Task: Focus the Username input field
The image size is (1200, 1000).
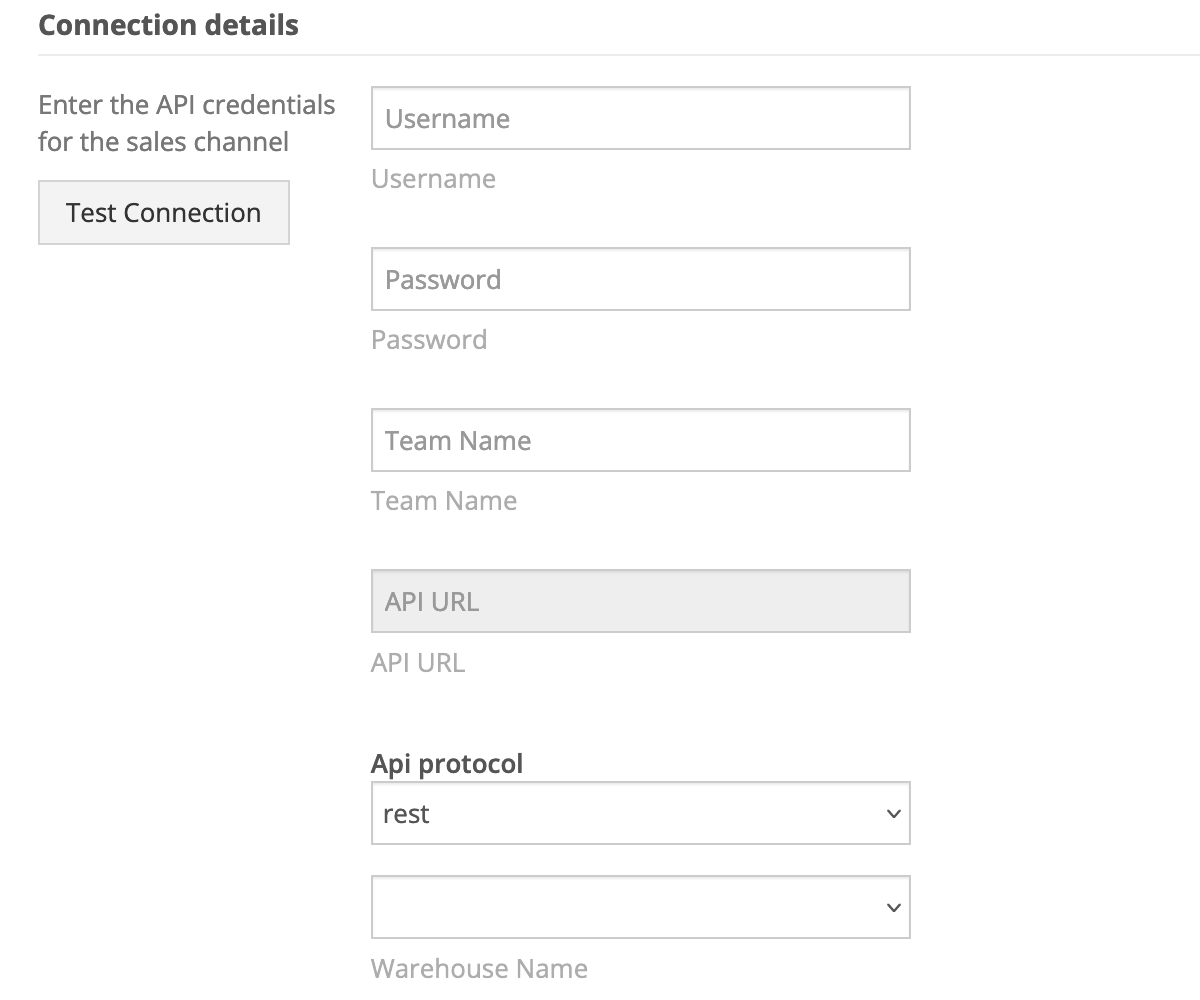Action: 640,119
